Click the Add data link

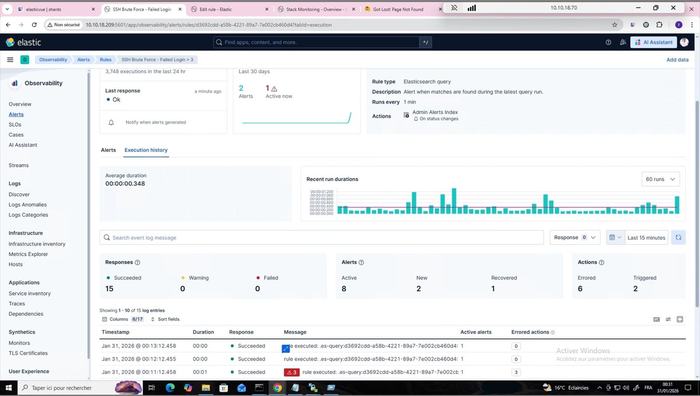click(677, 59)
